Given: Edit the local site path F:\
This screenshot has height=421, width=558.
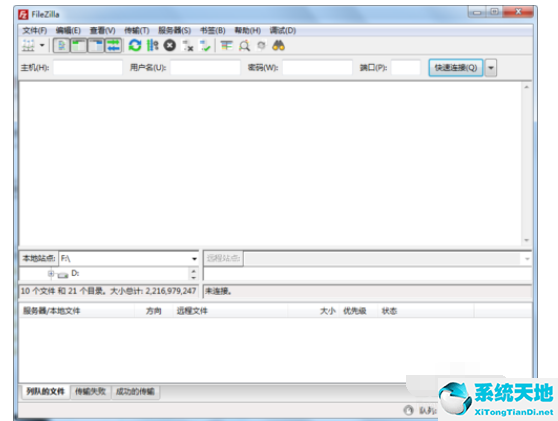Looking at the screenshot, I should 125,258.
